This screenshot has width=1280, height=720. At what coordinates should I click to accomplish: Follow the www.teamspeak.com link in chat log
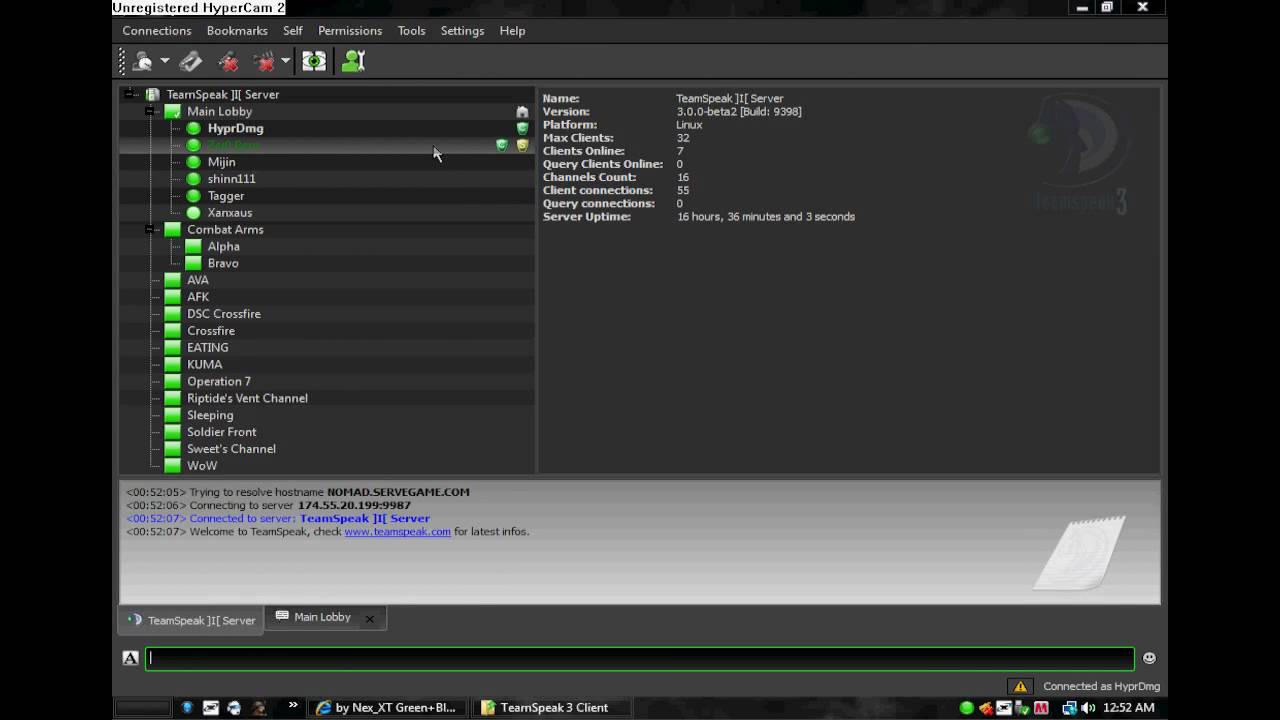coord(397,532)
